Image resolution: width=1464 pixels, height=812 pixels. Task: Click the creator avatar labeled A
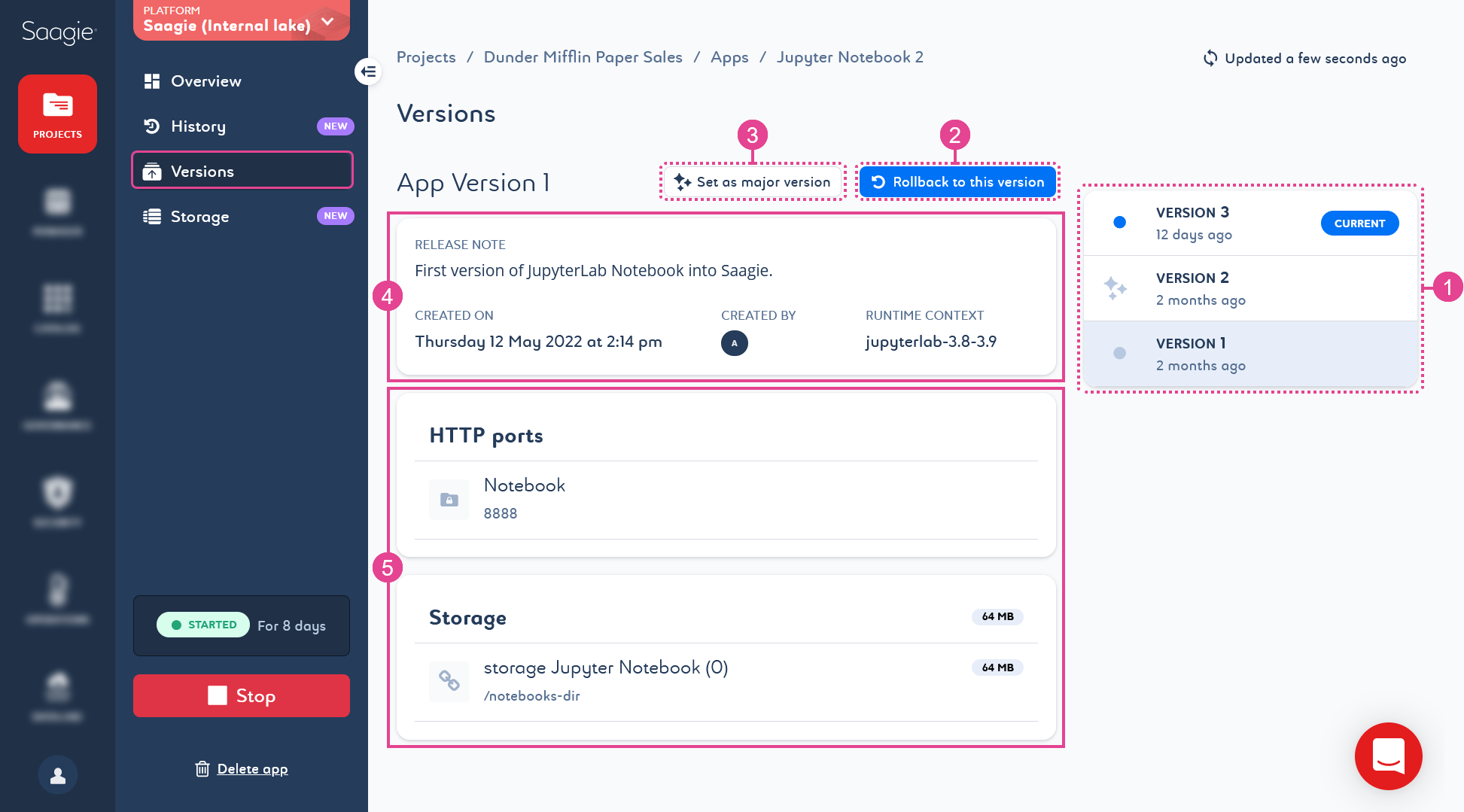click(x=735, y=343)
